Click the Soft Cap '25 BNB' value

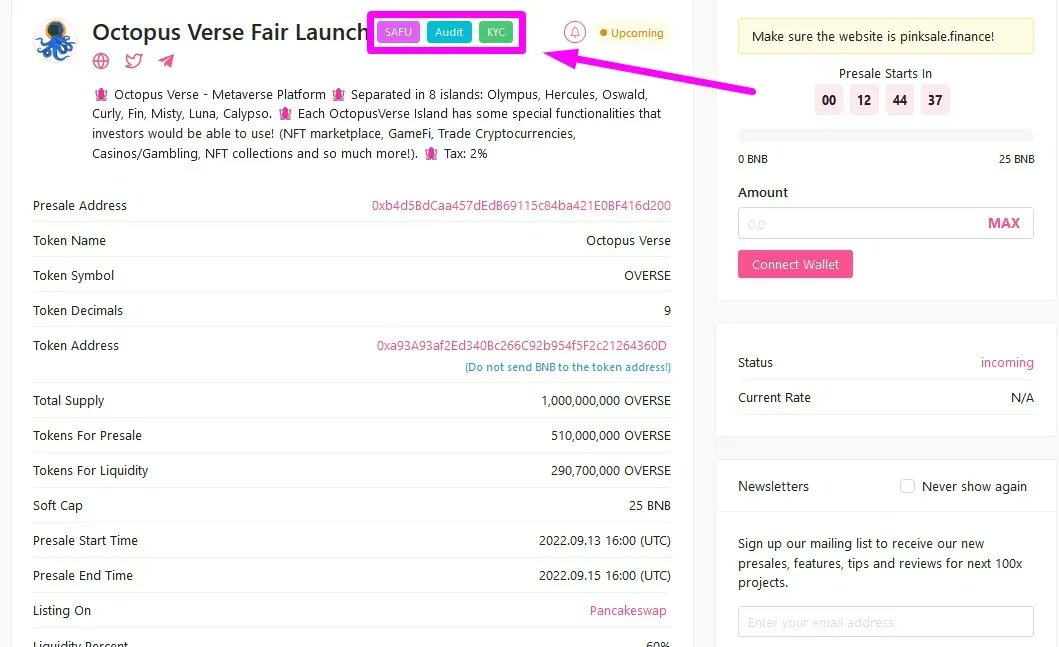coord(650,506)
